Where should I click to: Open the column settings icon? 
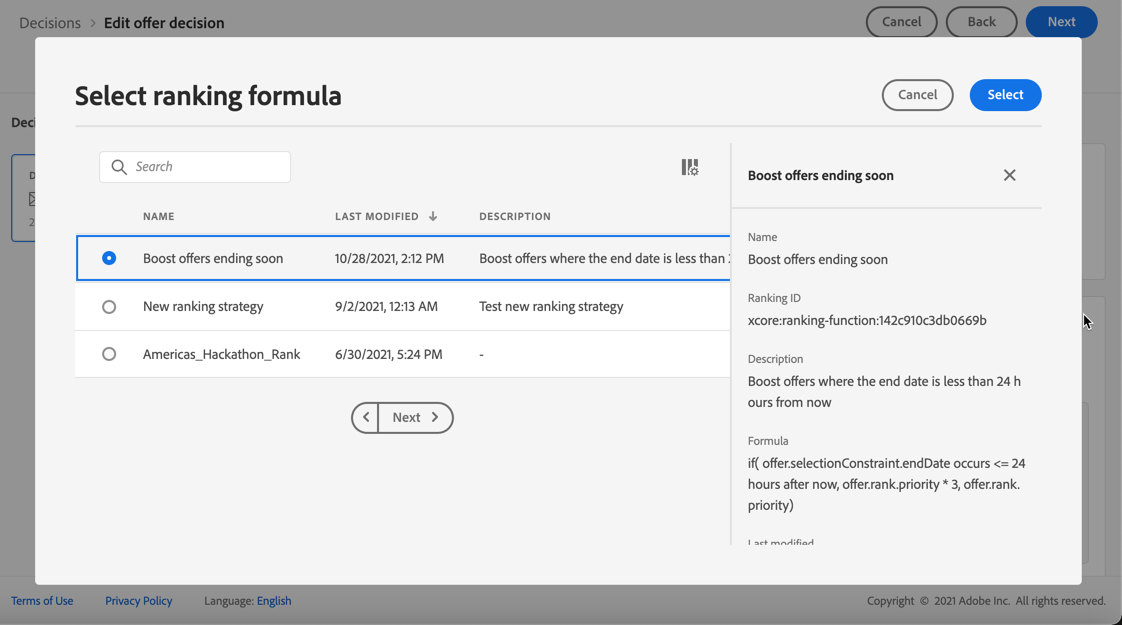(x=690, y=167)
